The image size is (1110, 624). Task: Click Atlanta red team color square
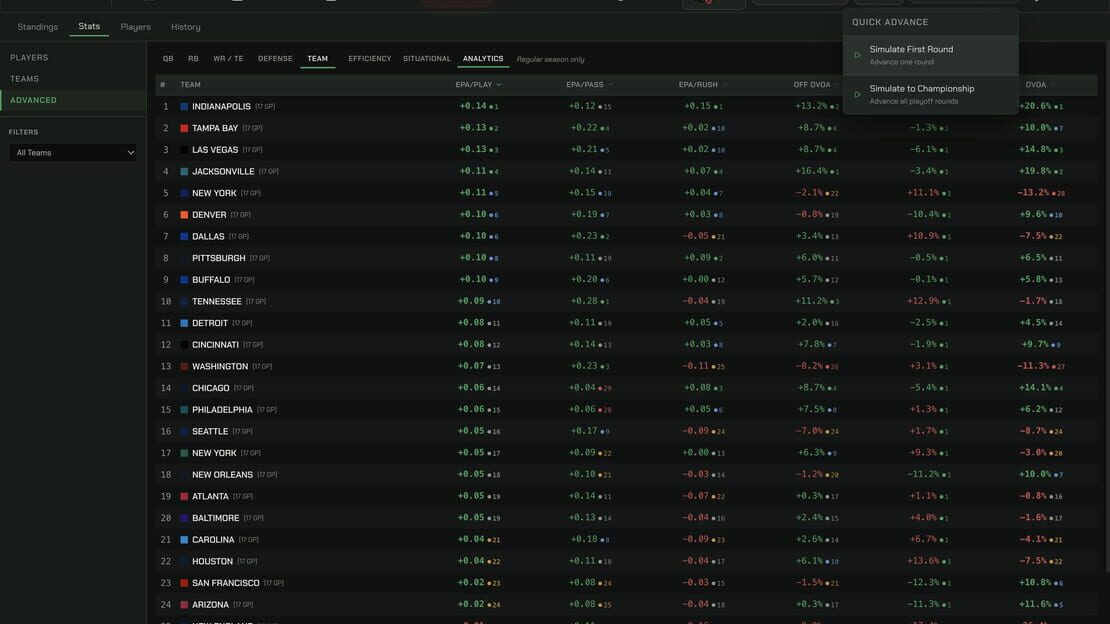(x=184, y=497)
